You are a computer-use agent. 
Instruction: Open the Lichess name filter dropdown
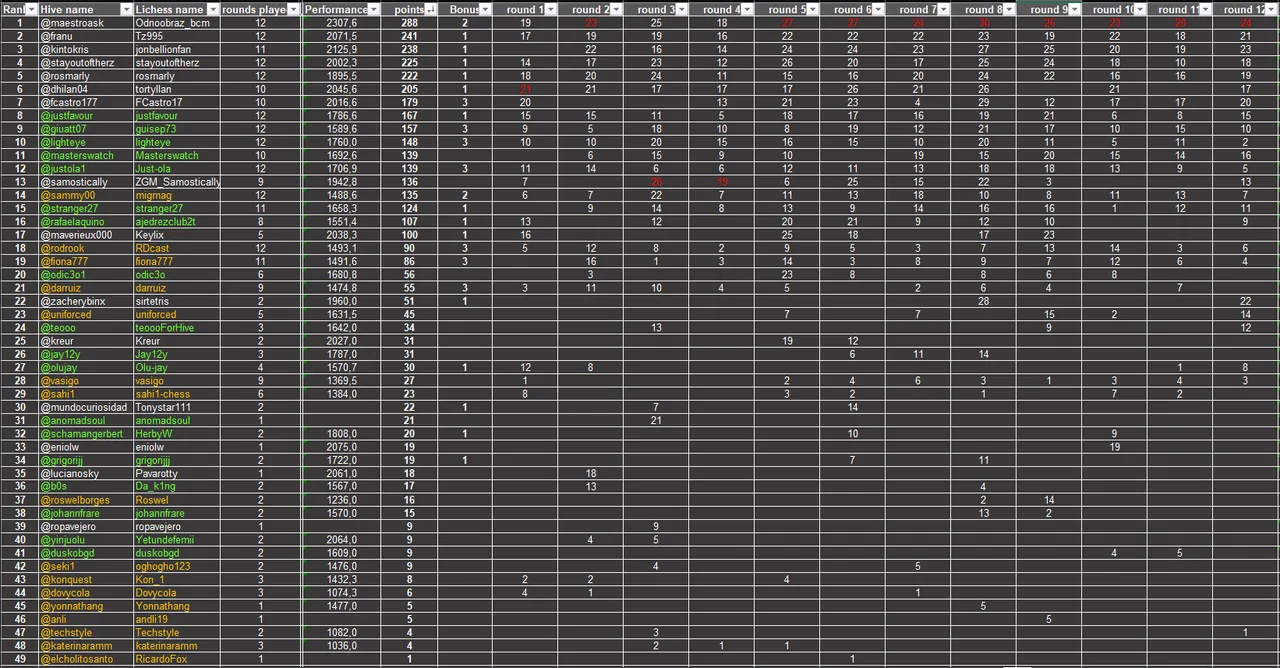pos(212,9)
